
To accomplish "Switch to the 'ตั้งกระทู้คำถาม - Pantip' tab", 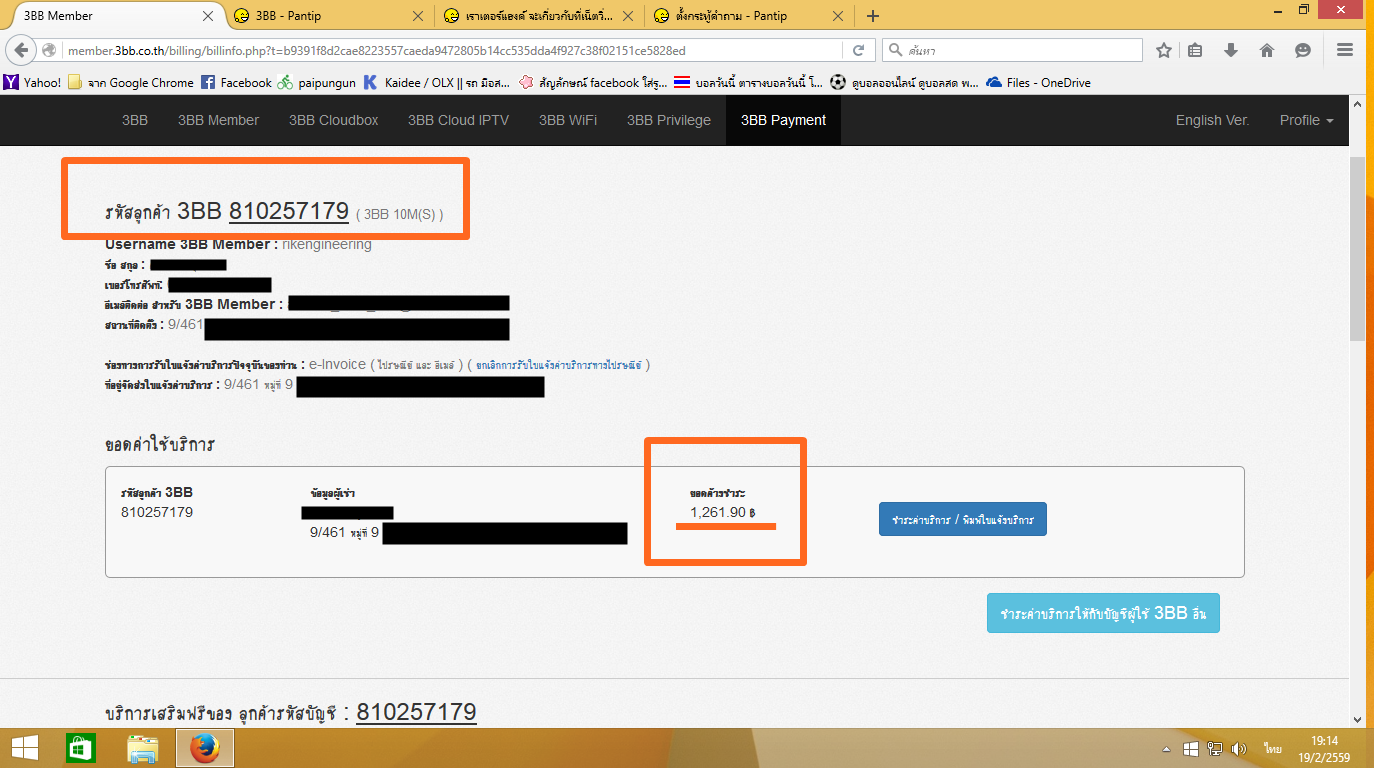I will click(749, 16).
